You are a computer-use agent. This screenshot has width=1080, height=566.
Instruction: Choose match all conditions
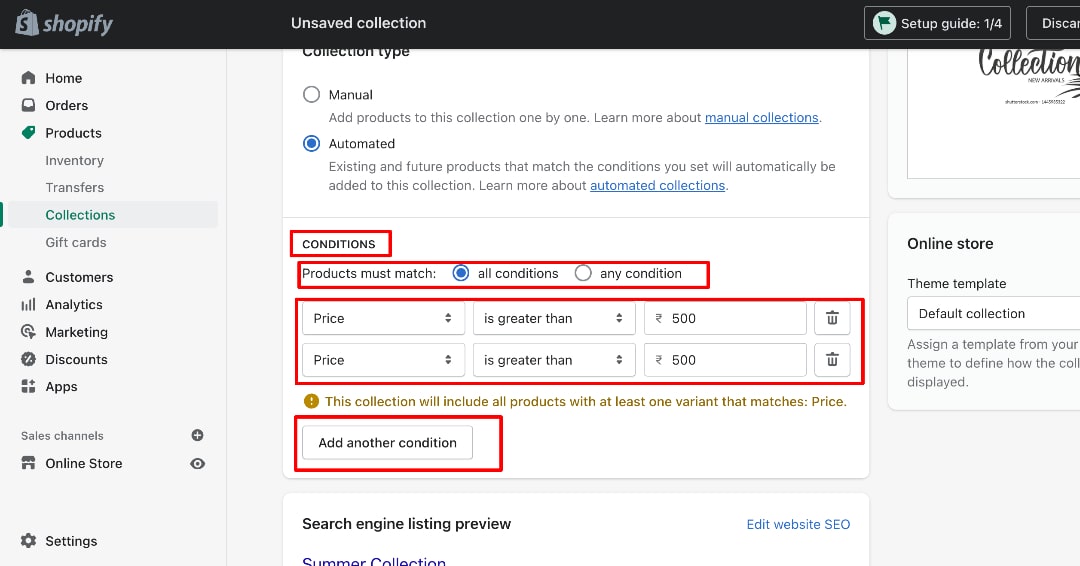(x=461, y=273)
